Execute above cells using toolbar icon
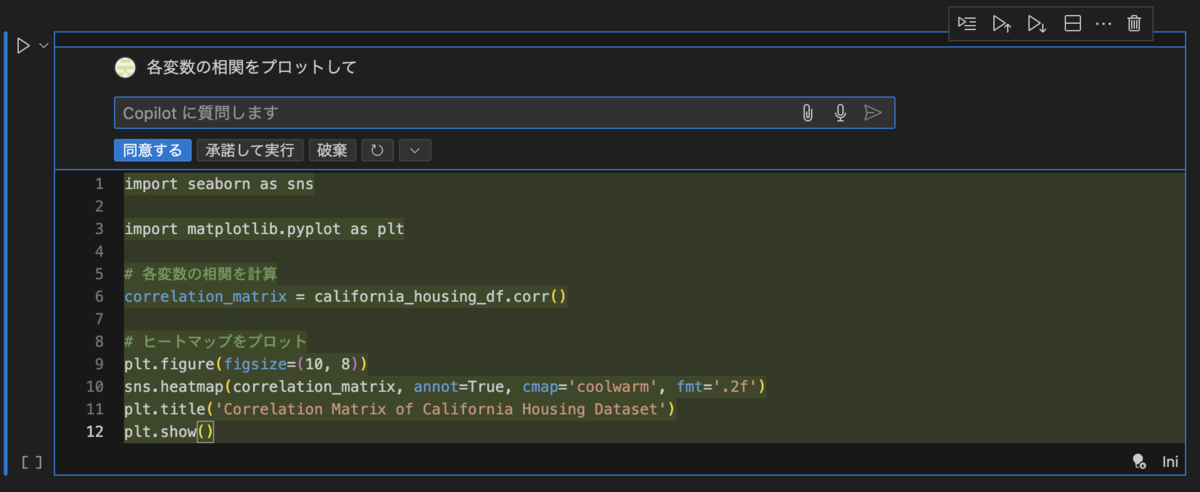The image size is (1200, 492). click(1002, 24)
